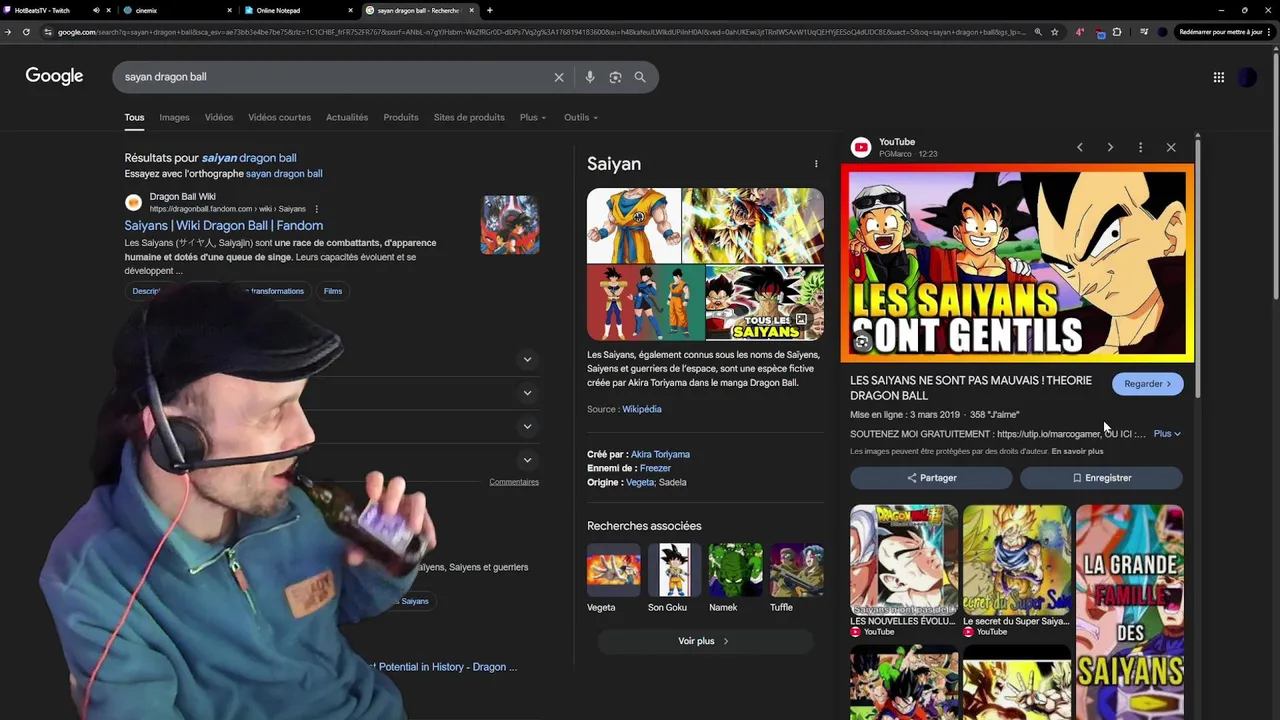The width and height of the screenshot is (1280, 720).
Task: Expand the third People also ask question
Action: point(527,427)
